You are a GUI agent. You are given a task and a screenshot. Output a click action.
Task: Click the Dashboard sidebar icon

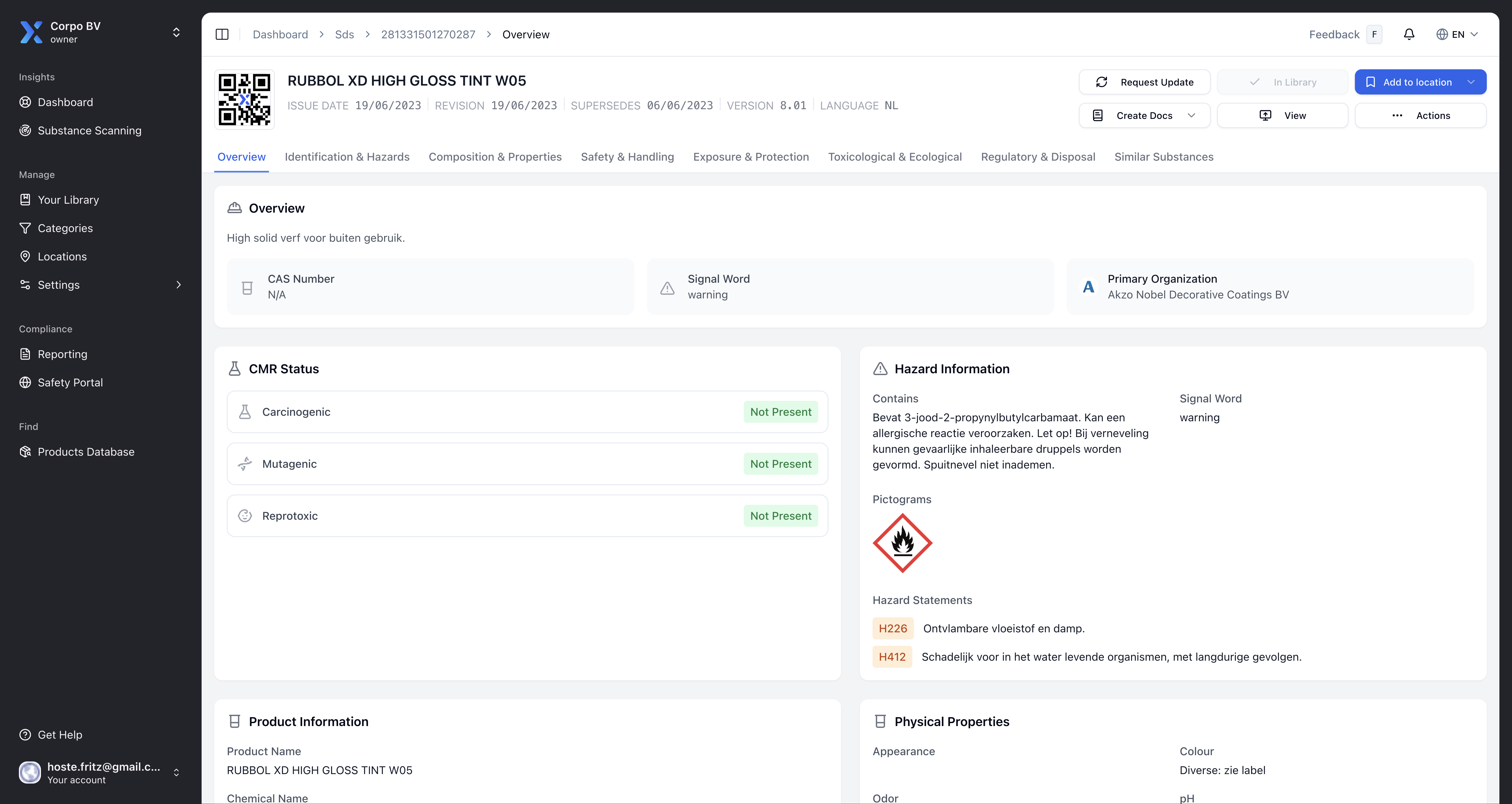(x=25, y=102)
